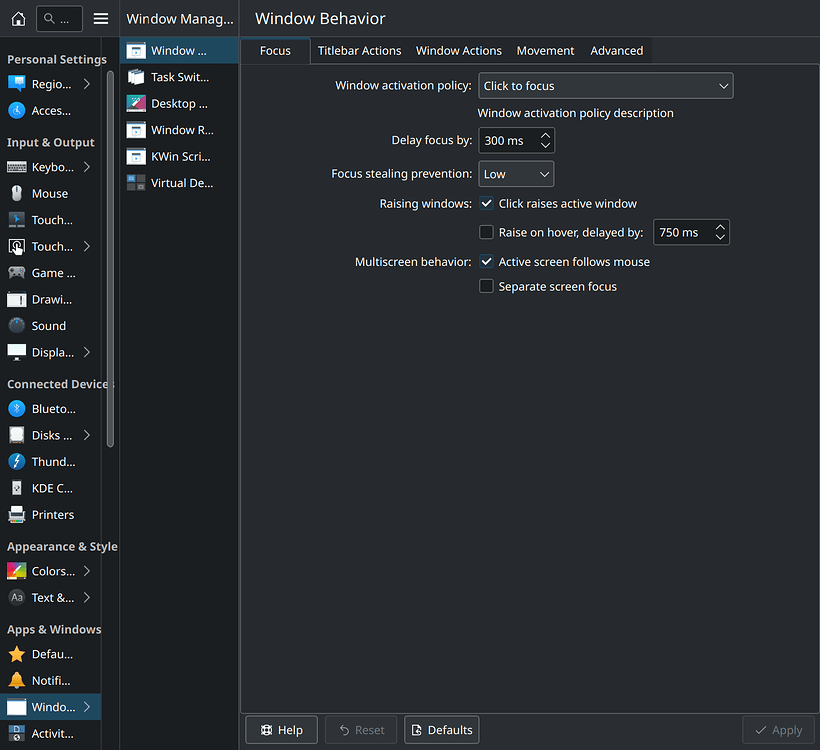Screen dimensions: 820x750
Task: Disable Click raises active window checkbox
Action: pyautogui.click(x=487, y=204)
